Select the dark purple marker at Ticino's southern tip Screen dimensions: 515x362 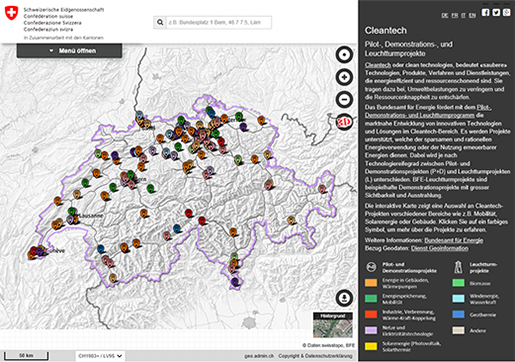[235, 282]
